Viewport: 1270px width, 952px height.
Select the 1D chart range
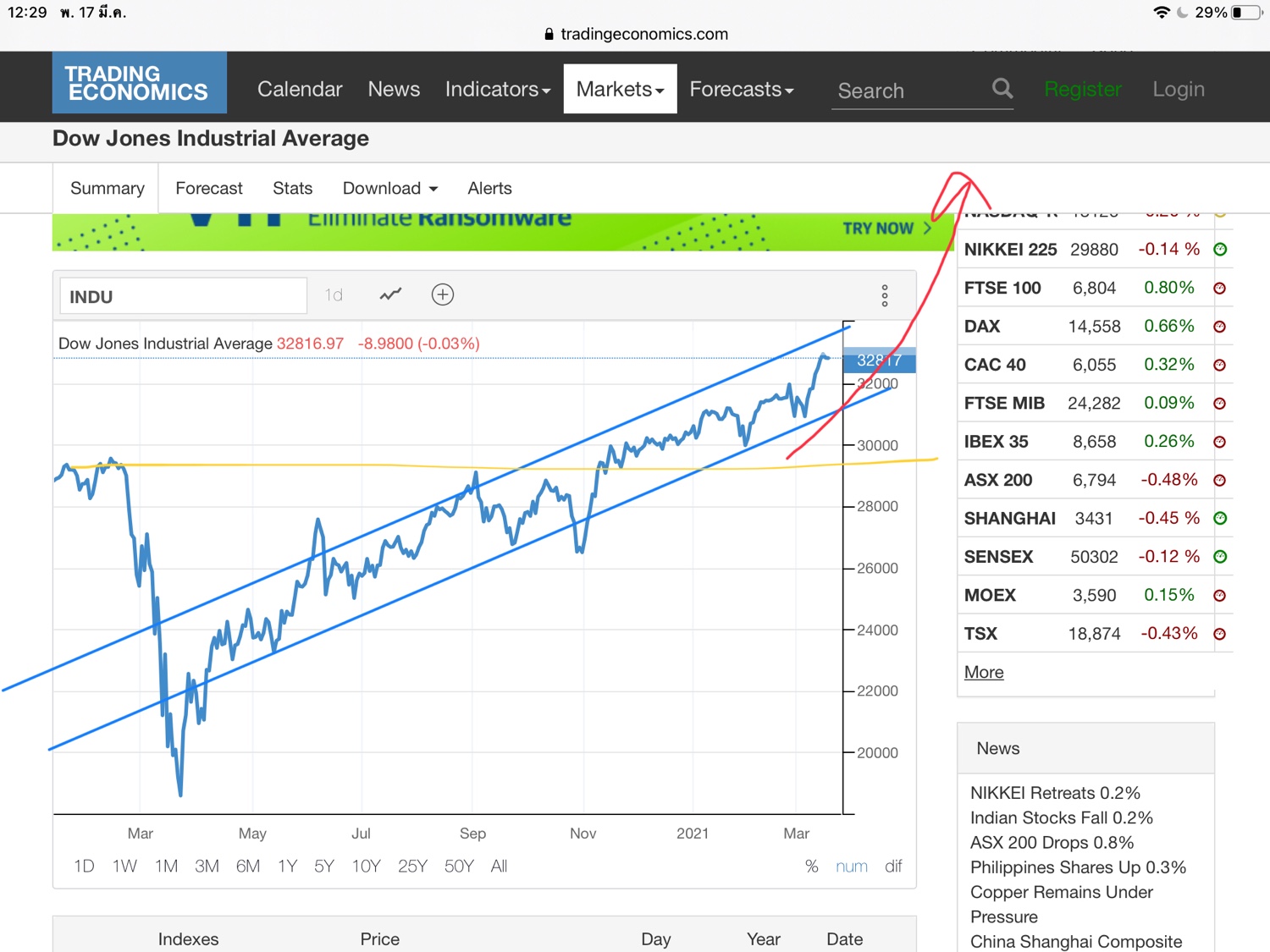click(84, 866)
